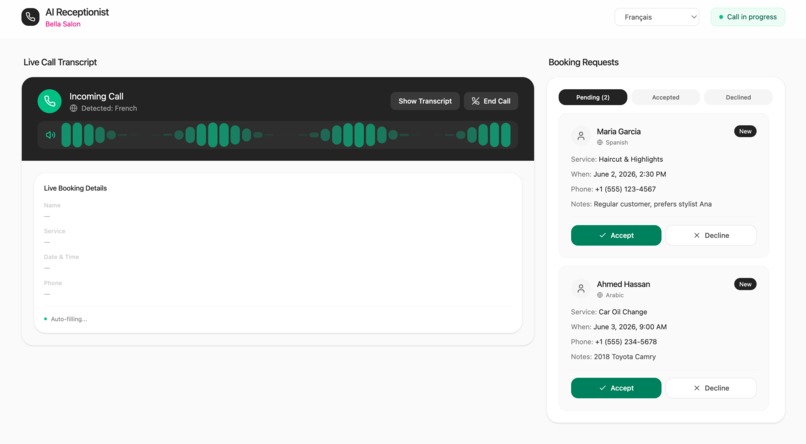Switch to the Accepted tab
The height and width of the screenshot is (444, 806).
point(666,97)
